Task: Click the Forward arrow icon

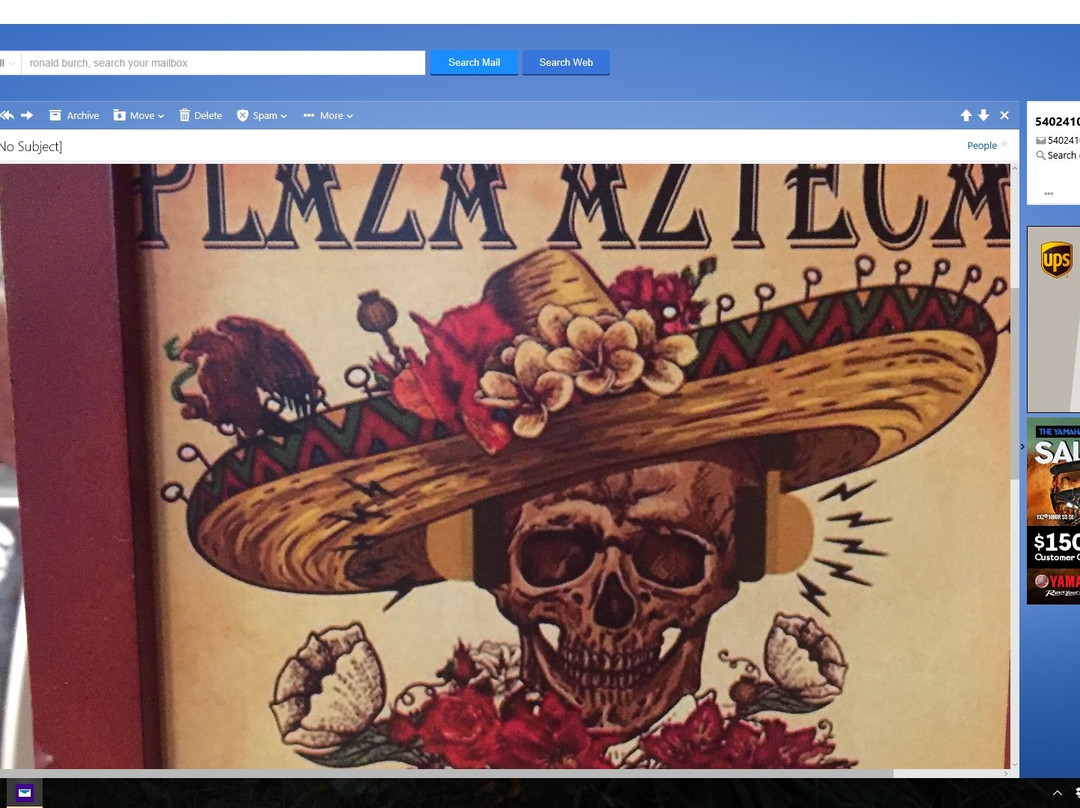Action: tap(27, 115)
